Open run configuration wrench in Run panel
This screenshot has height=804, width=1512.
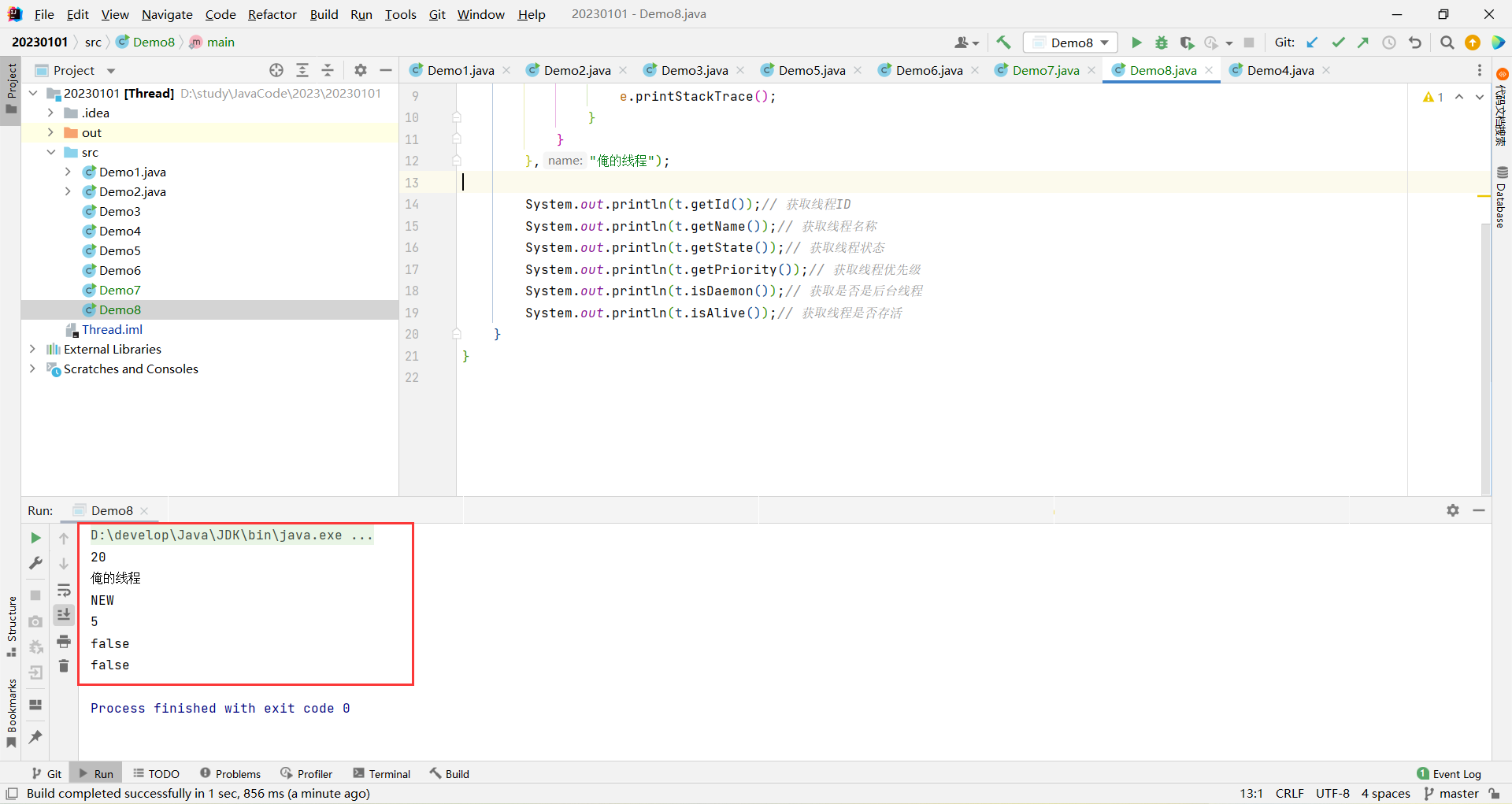click(35, 564)
